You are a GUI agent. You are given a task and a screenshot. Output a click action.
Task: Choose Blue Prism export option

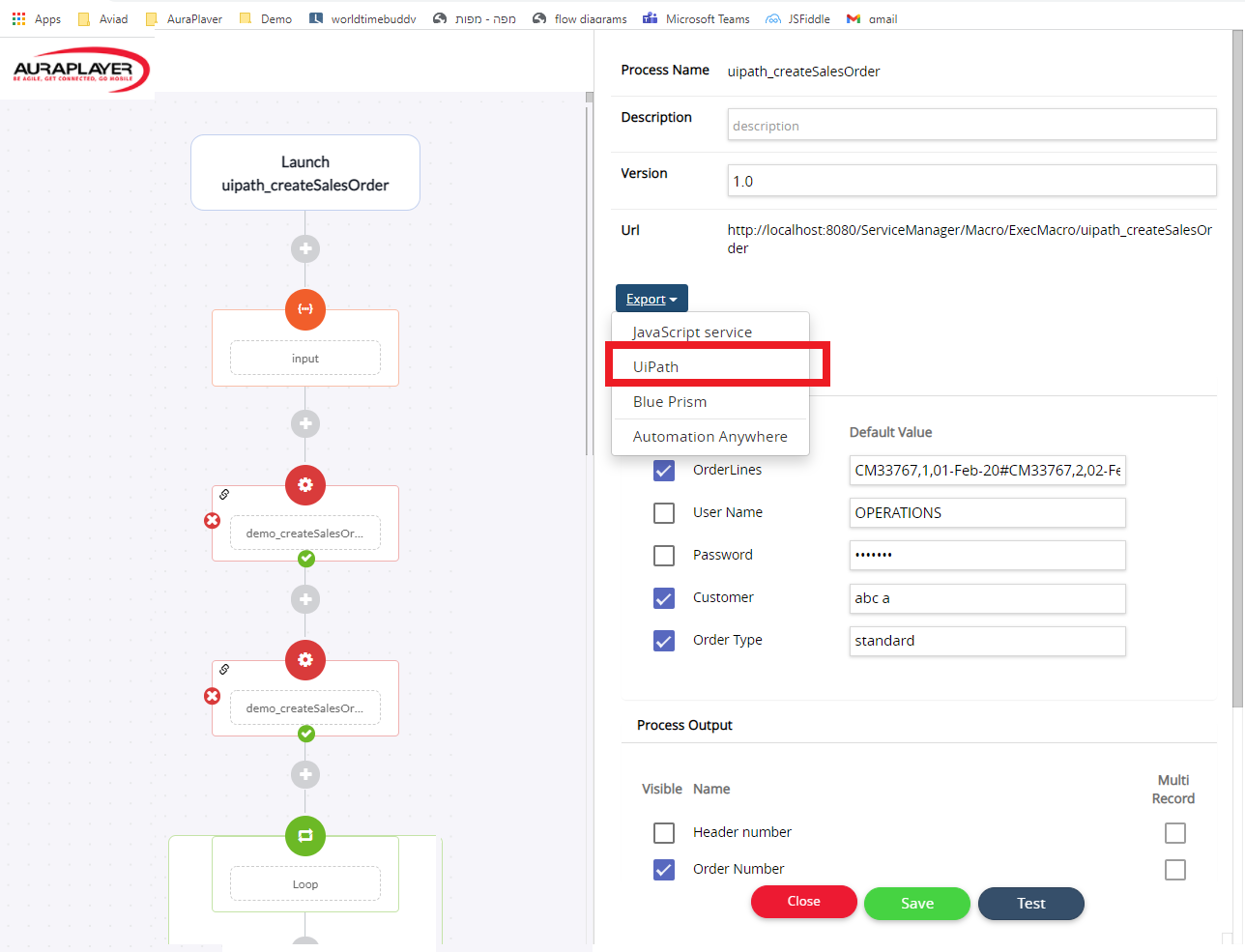[x=710, y=401]
